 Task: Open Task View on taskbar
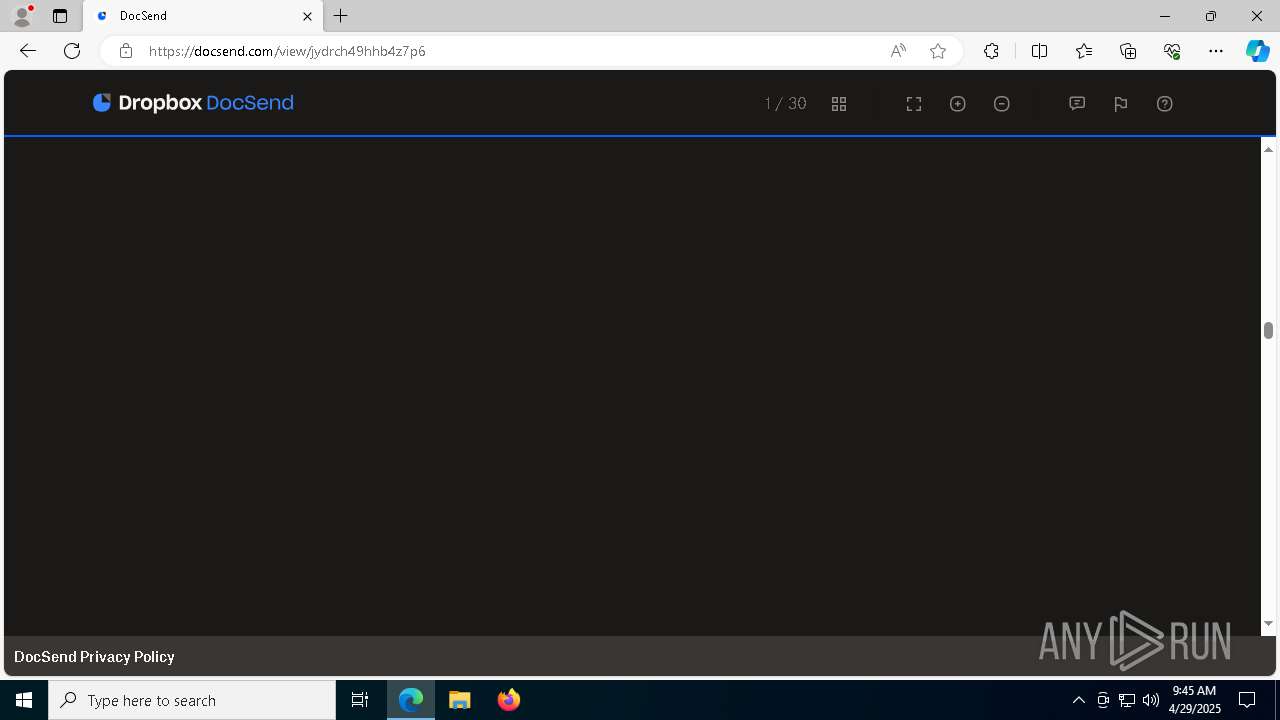click(360, 700)
